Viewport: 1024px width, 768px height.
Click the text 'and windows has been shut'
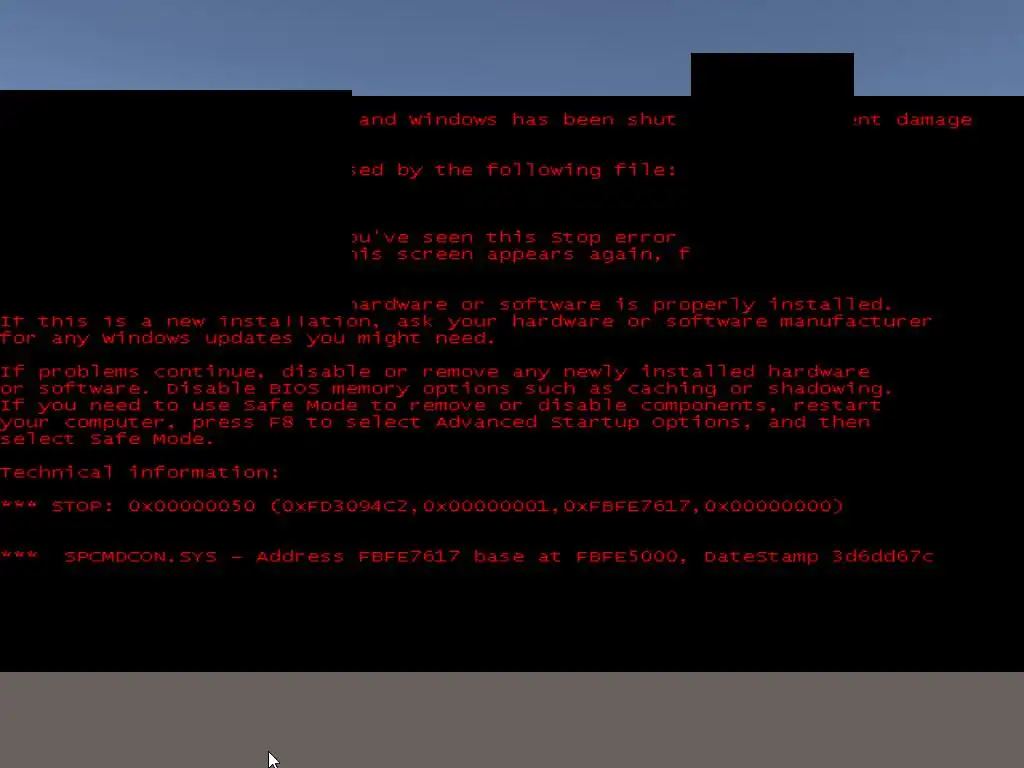pos(517,120)
